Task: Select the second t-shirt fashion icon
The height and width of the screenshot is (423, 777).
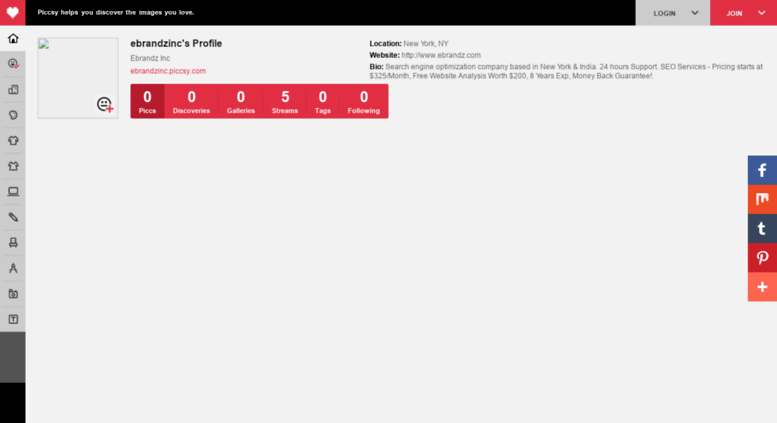Action: 13,166
